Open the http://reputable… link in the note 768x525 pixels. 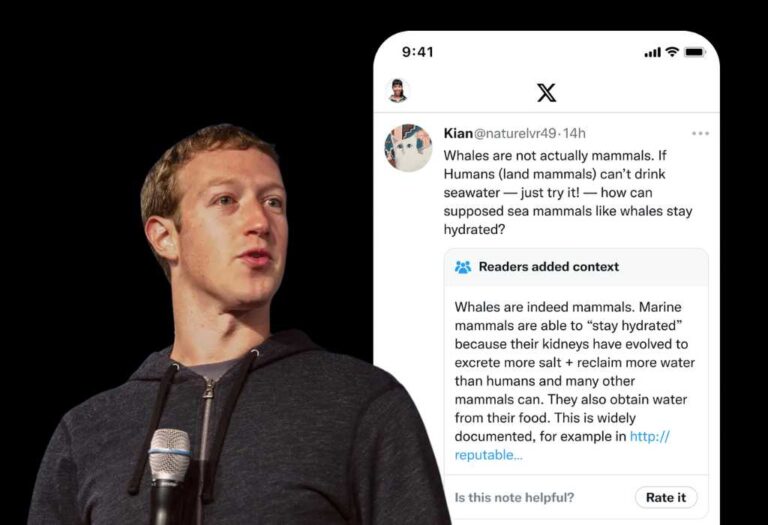[x=560, y=446]
